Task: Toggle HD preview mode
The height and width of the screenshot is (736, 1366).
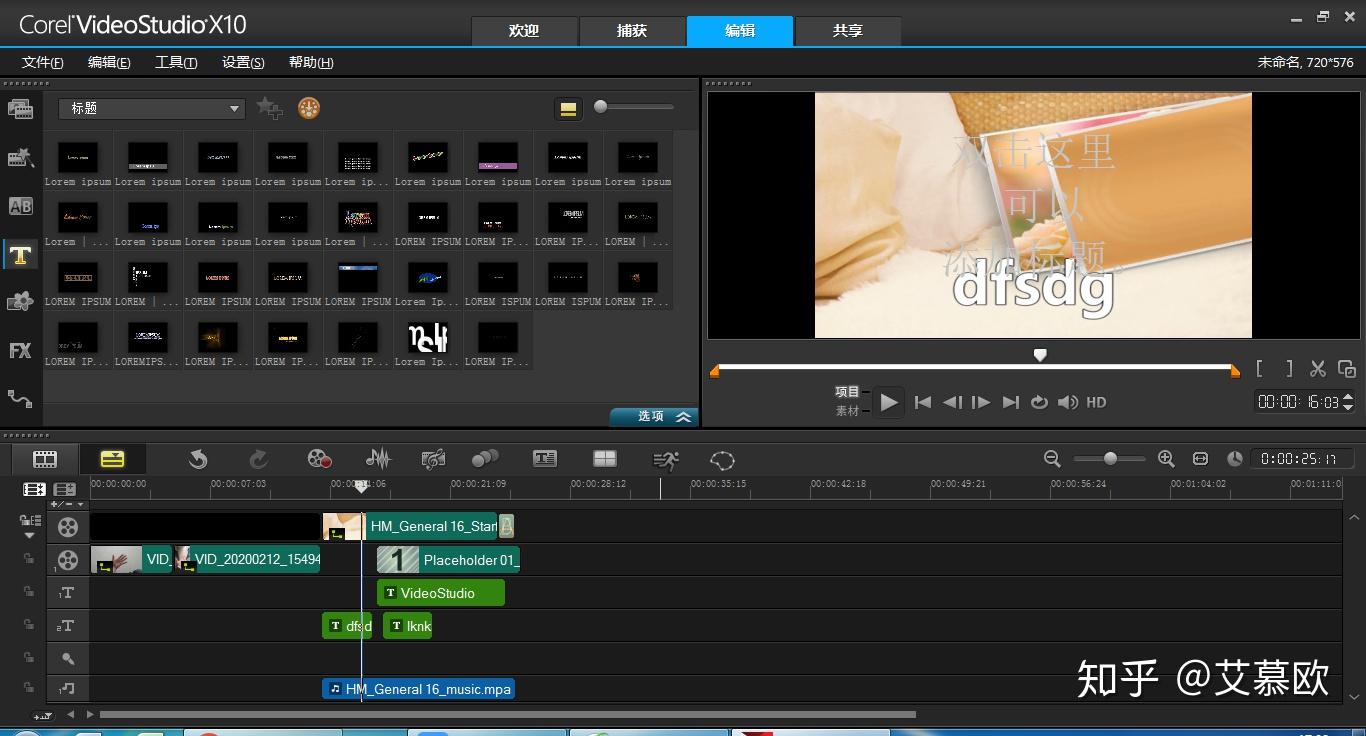Action: (x=1097, y=402)
